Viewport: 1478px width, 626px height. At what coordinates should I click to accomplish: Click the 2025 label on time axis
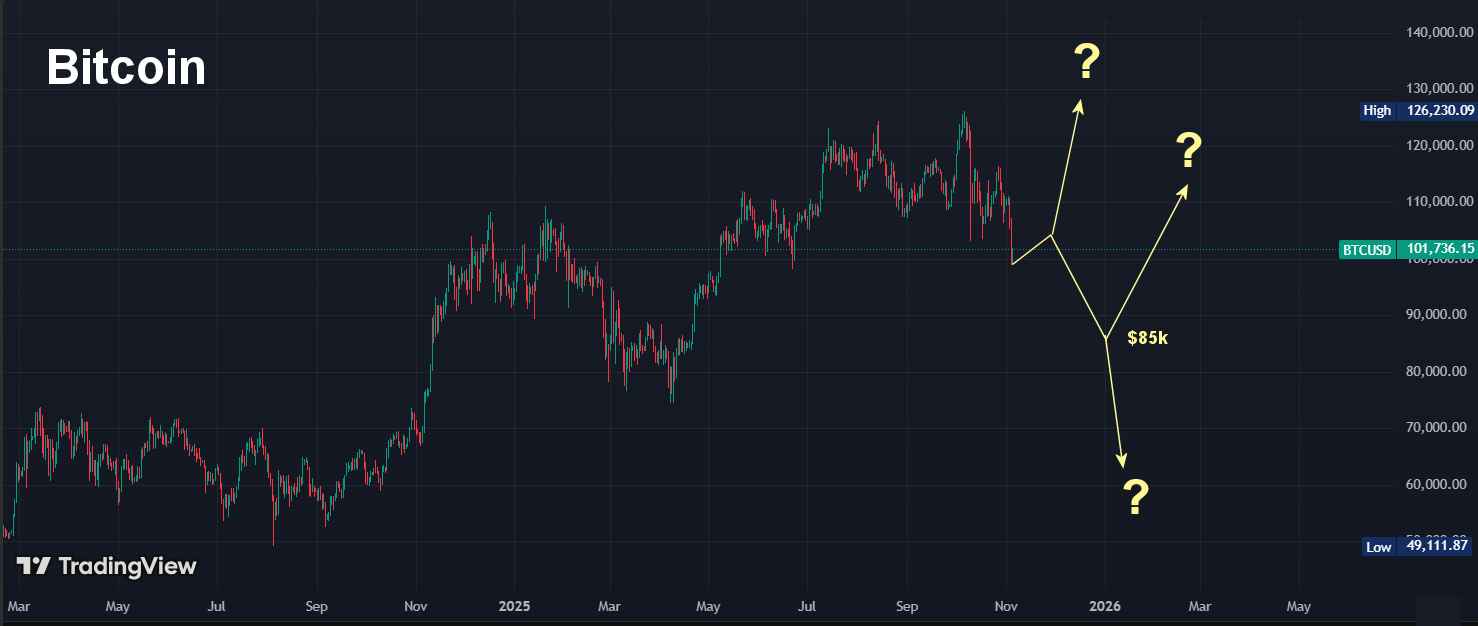(x=513, y=606)
